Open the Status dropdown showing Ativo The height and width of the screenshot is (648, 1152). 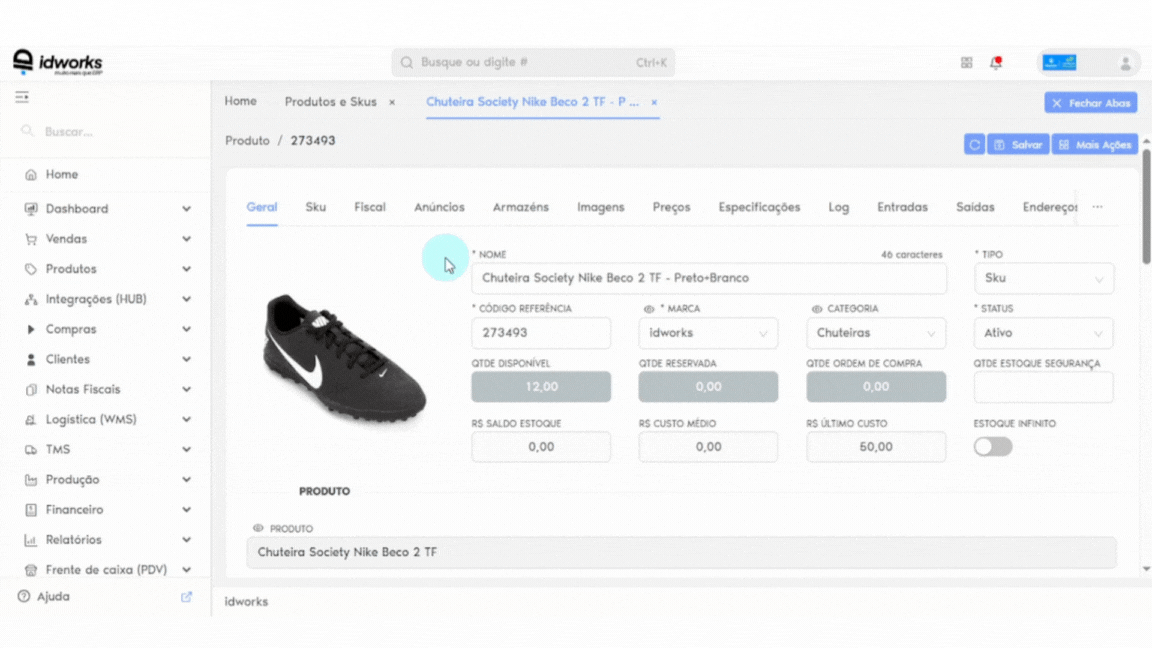click(1043, 333)
